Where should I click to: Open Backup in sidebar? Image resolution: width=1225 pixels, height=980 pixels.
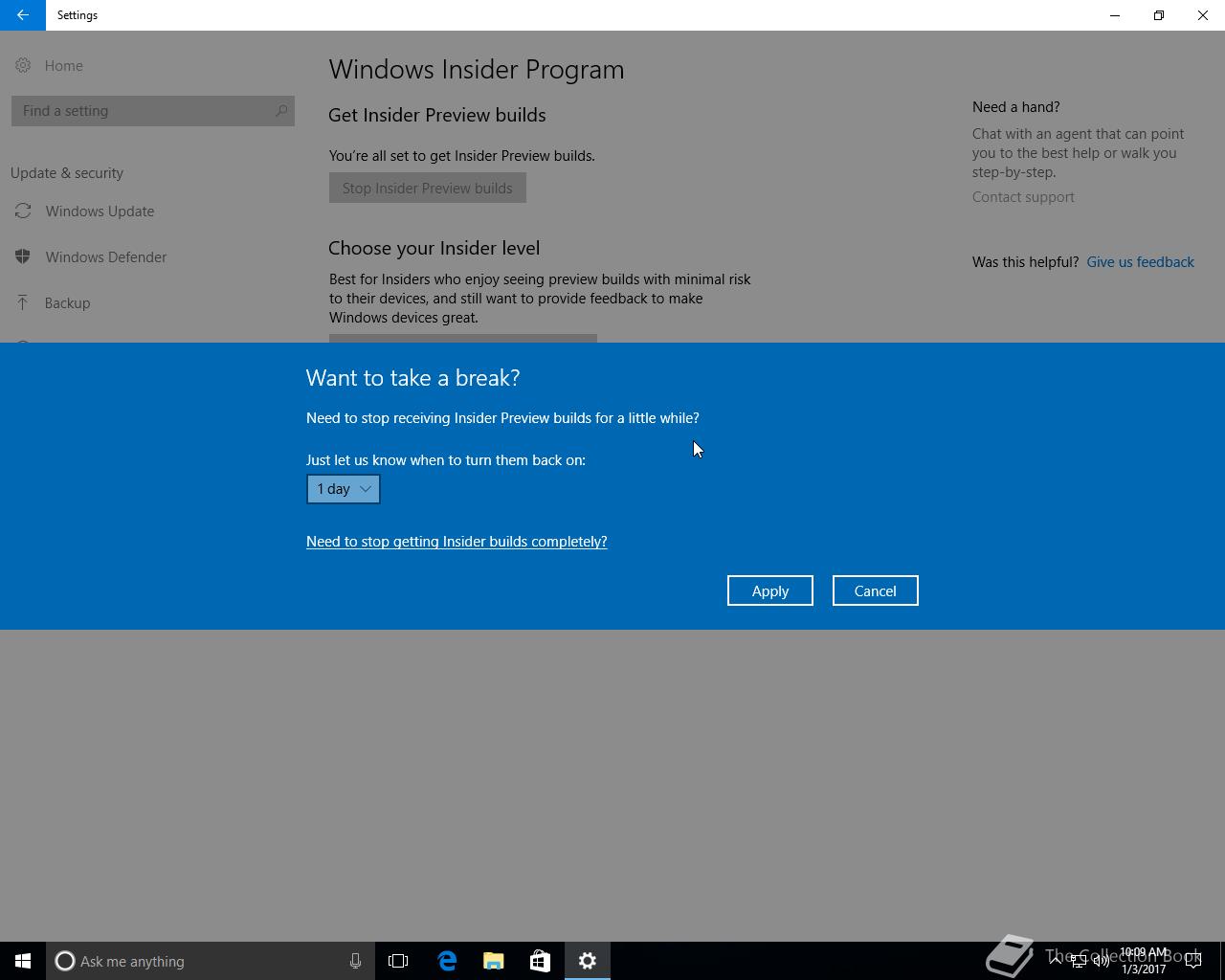[x=67, y=303]
